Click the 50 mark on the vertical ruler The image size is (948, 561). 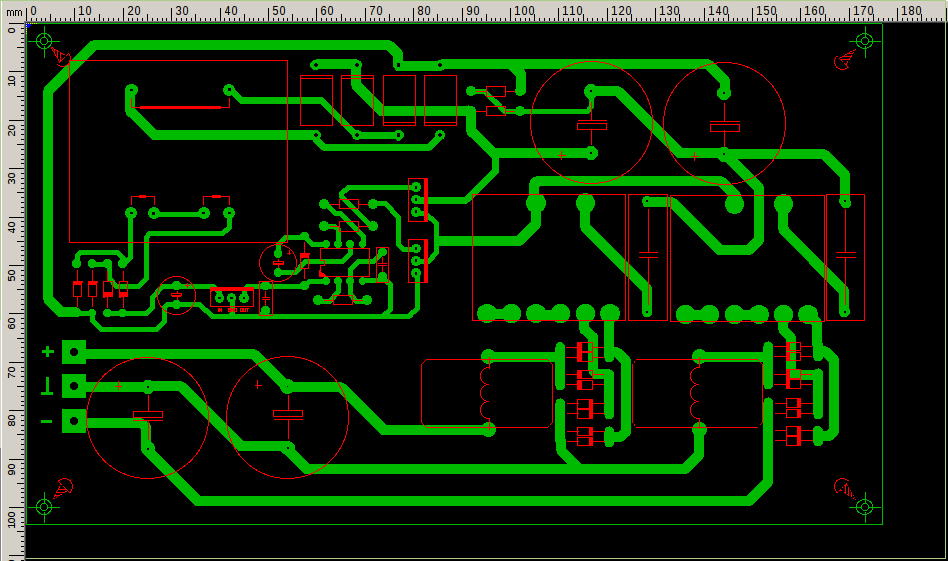pos(12,275)
